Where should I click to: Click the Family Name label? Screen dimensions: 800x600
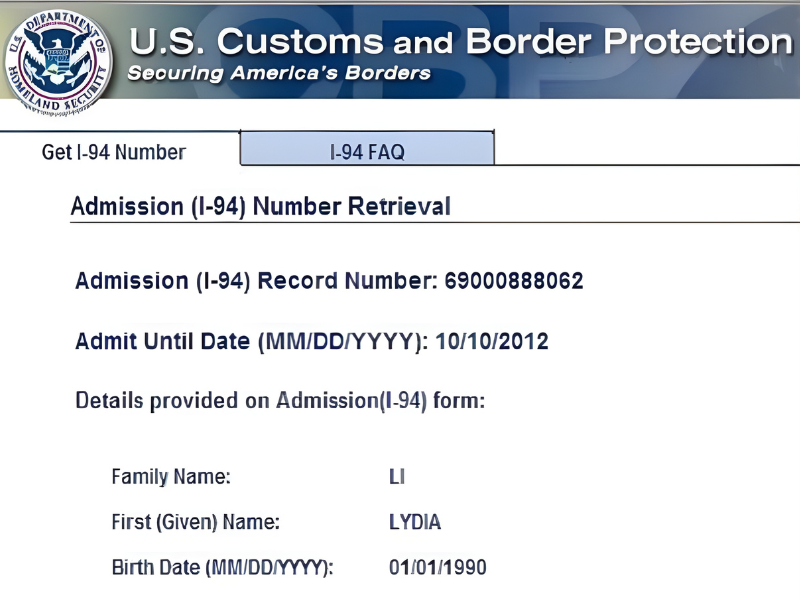(x=171, y=477)
